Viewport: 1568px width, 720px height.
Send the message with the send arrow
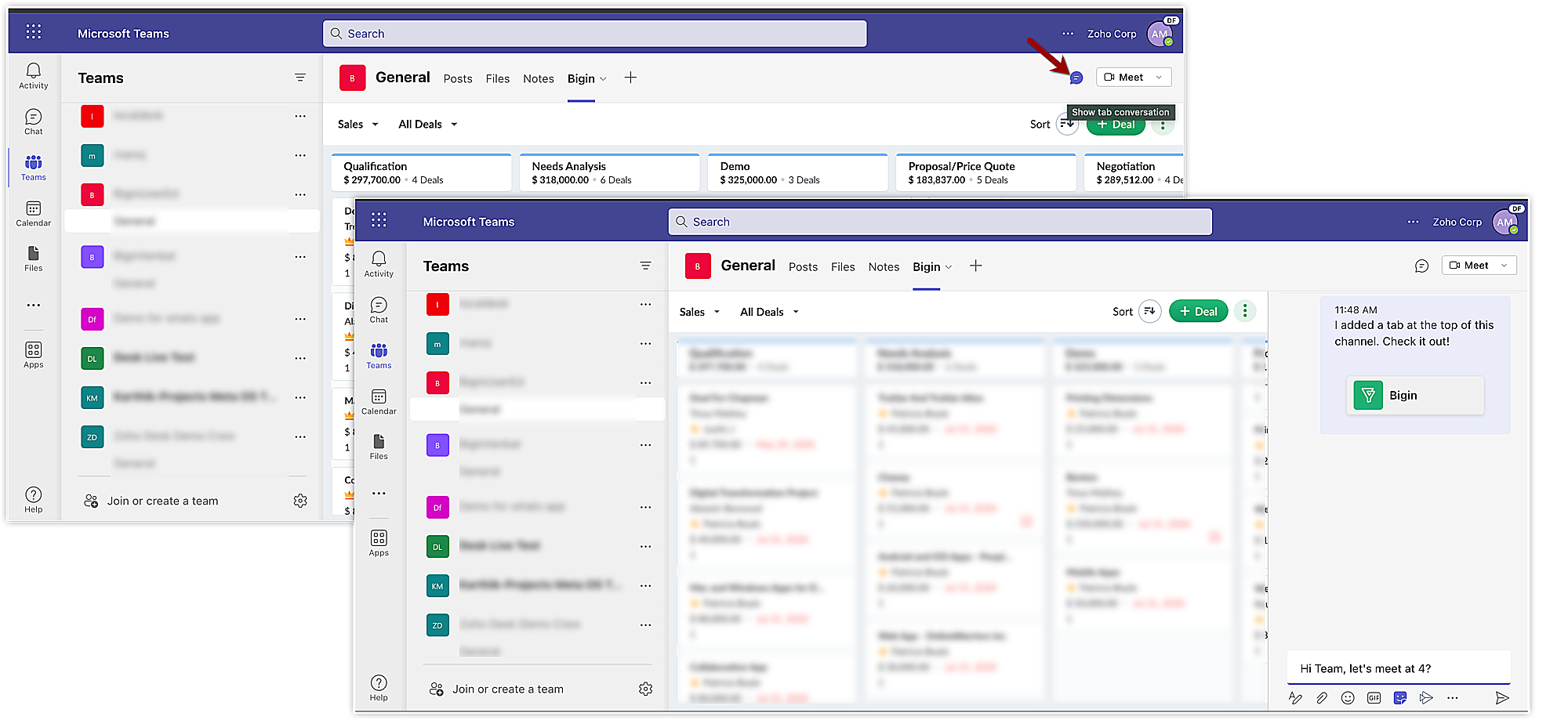[1502, 698]
